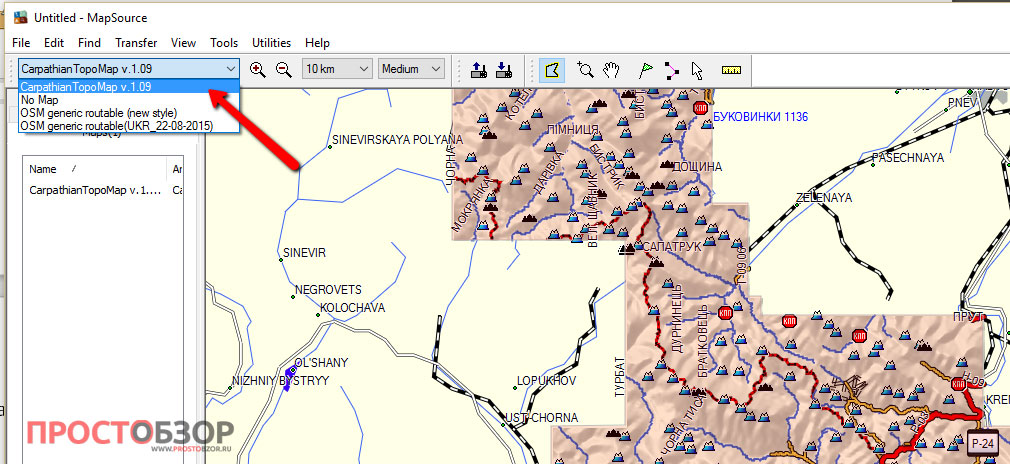
Task: Open the Utilities menu
Action: tap(271, 43)
